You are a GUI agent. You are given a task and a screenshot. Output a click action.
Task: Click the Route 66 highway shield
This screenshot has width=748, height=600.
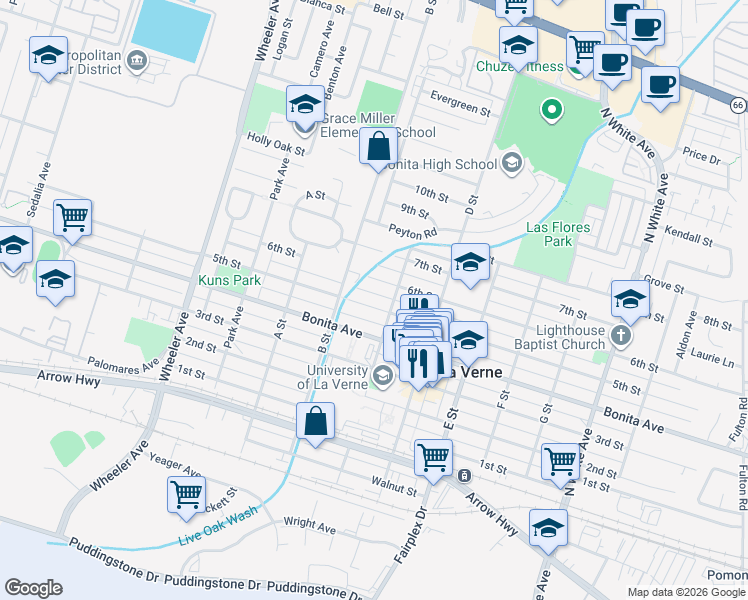(x=737, y=104)
